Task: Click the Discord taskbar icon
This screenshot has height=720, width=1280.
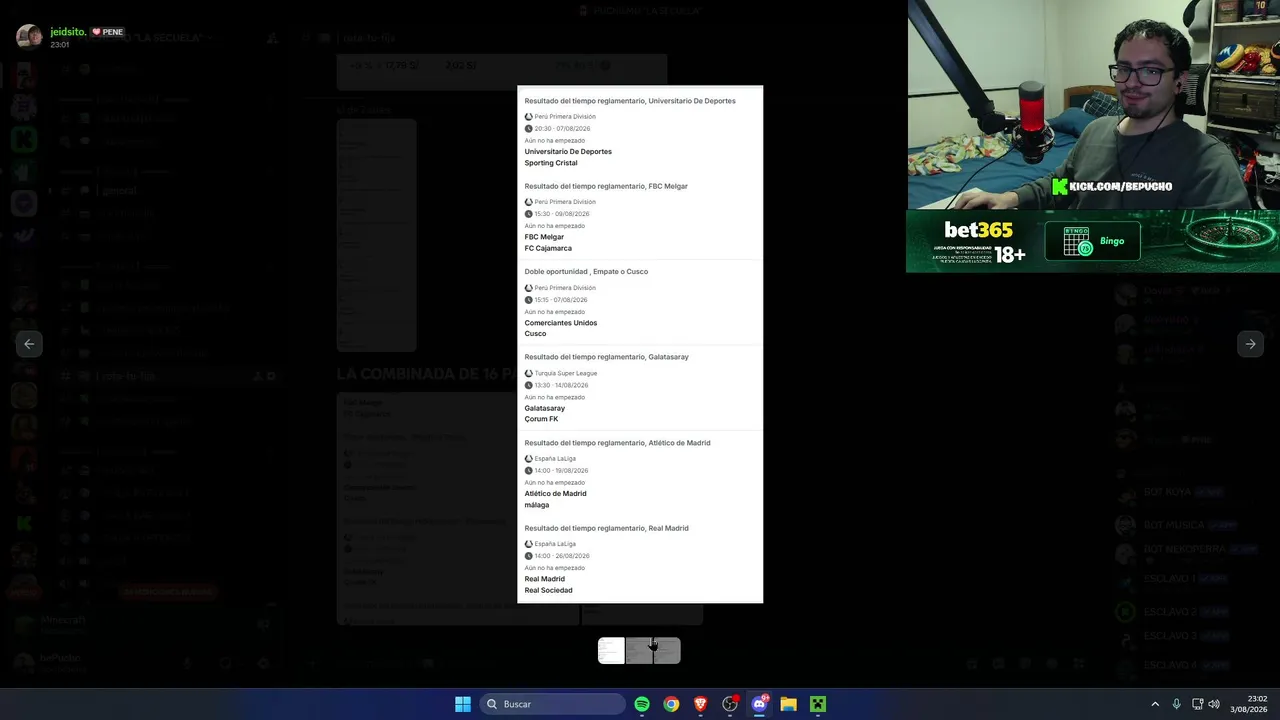Action: click(x=759, y=704)
